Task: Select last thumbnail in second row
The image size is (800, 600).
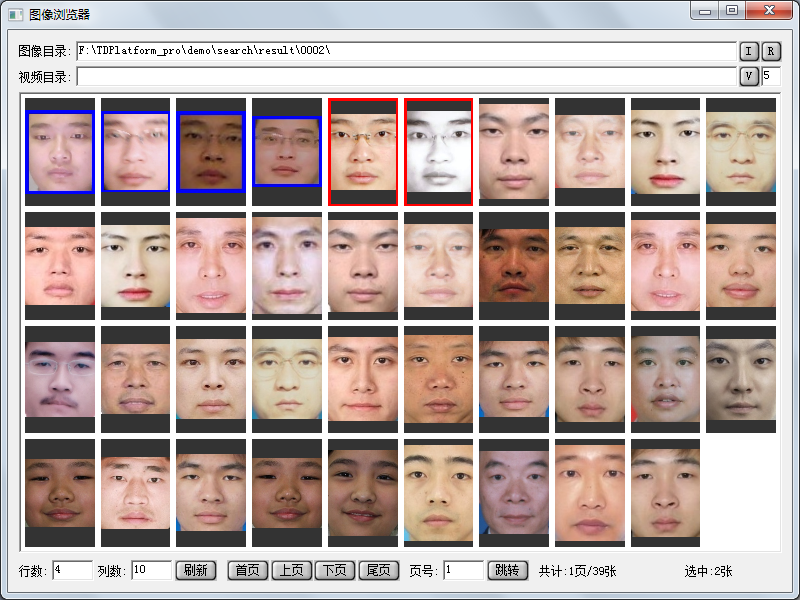Action: pos(741,266)
